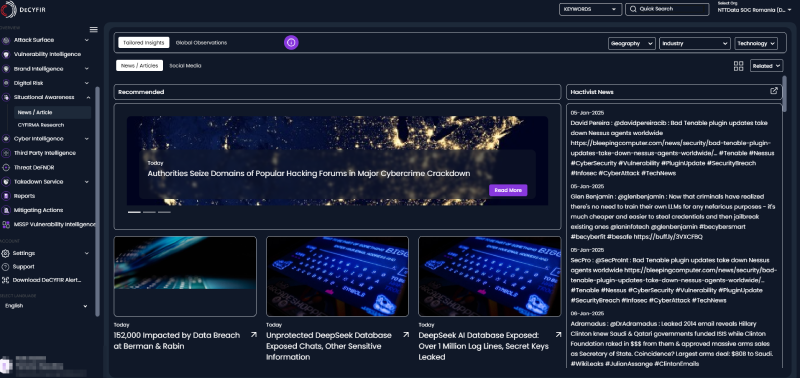Switch to Social Media view

[x=185, y=66]
